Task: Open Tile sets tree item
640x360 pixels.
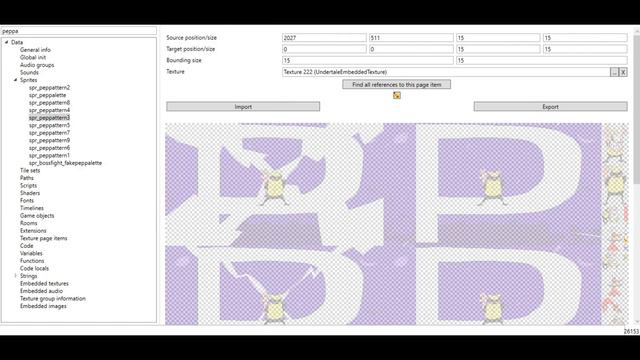Action: click(x=30, y=171)
